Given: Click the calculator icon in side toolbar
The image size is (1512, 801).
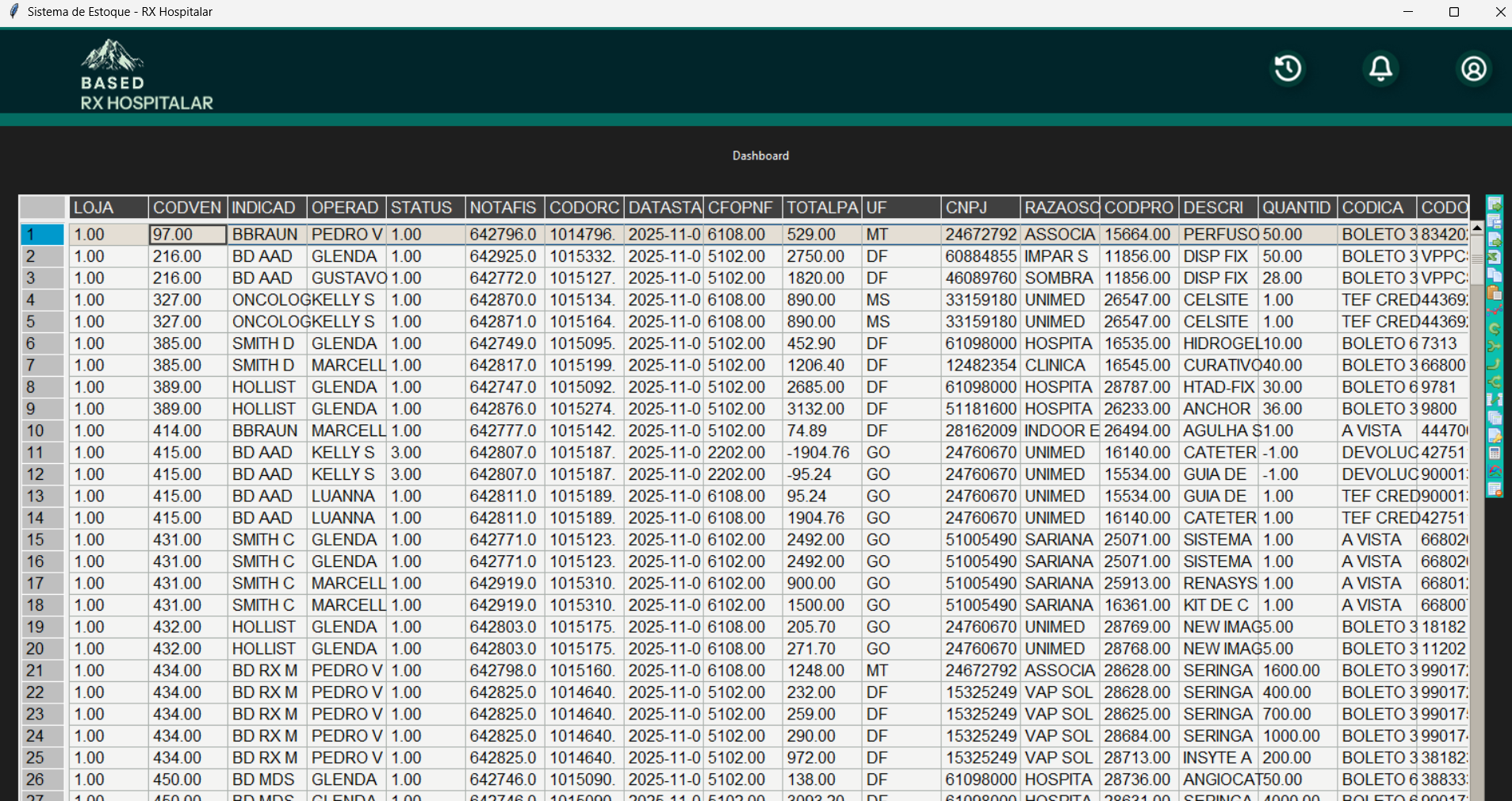Looking at the screenshot, I should pyautogui.click(x=1495, y=454).
